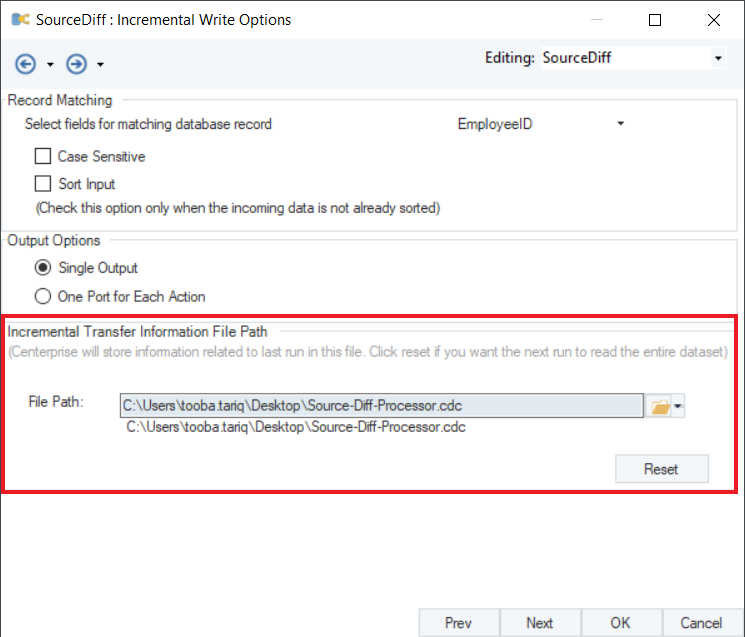745x637 pixels.
Task: Confirm with the OK button
Action: [x=621, y=622]
